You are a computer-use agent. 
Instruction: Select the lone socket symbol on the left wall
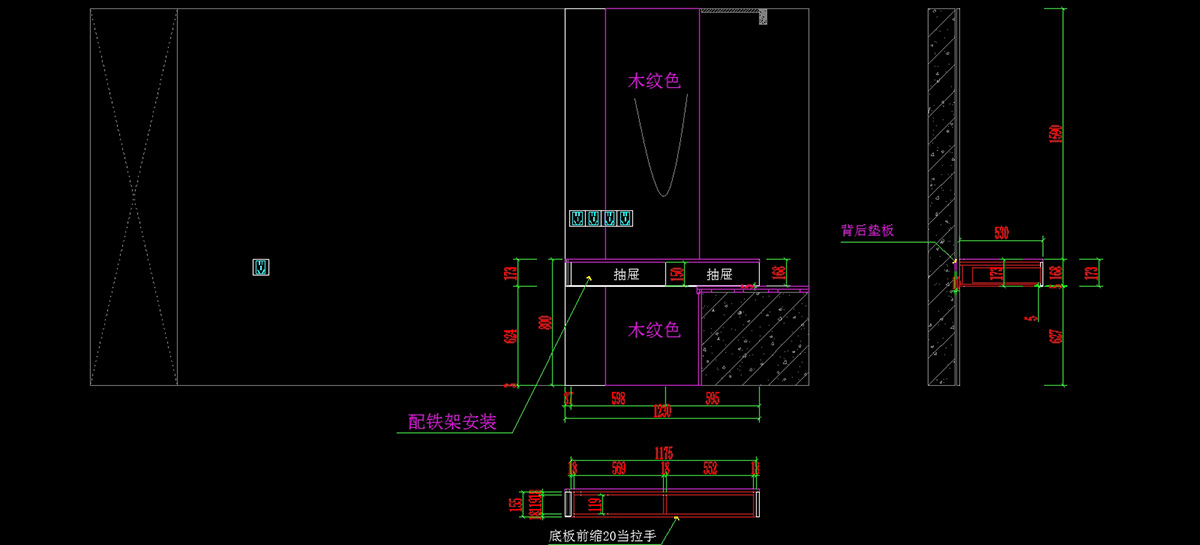261,267
